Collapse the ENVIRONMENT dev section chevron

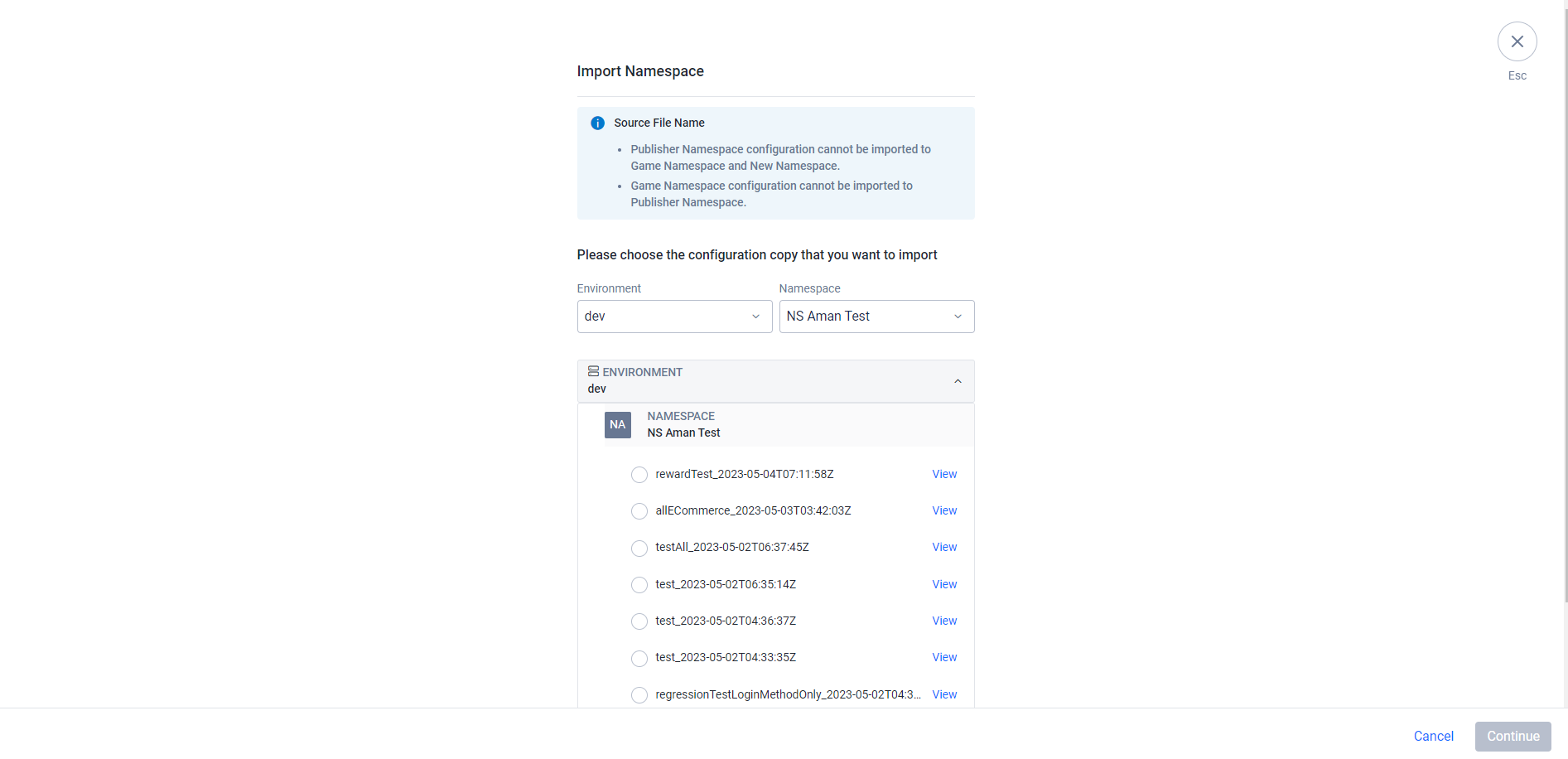(x=958, y=381)
